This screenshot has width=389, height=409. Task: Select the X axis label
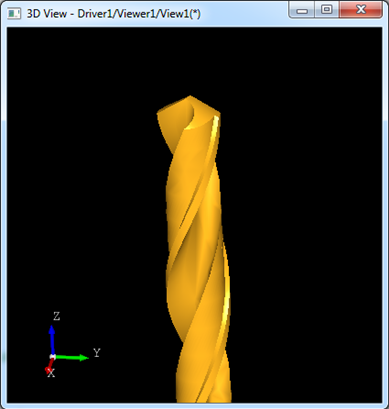point(51,374)
